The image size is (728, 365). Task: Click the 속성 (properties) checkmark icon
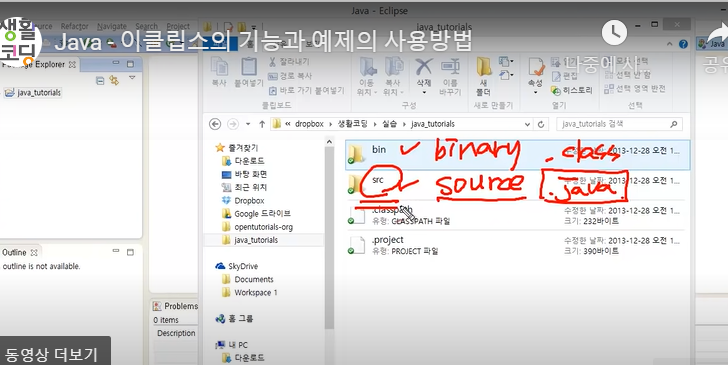click(x=535, y=67)
